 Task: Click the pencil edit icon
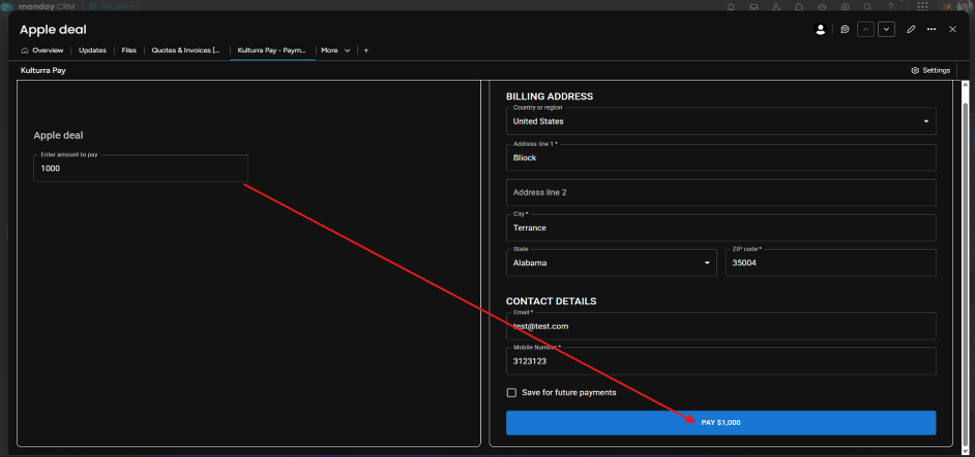click(911, 29)
